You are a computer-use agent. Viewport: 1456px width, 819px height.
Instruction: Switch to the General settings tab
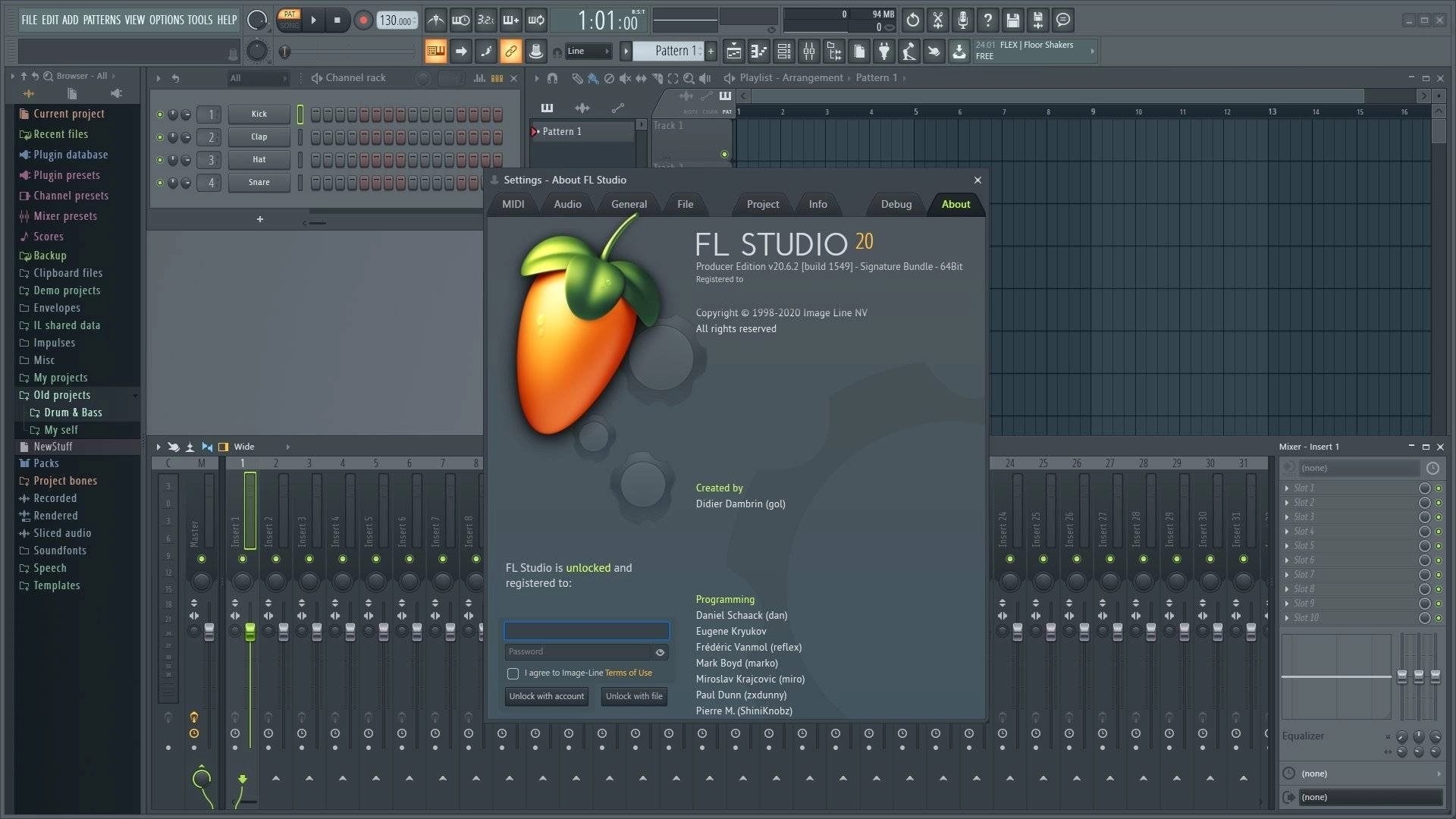pyautogui.click(x=629, y=205)
